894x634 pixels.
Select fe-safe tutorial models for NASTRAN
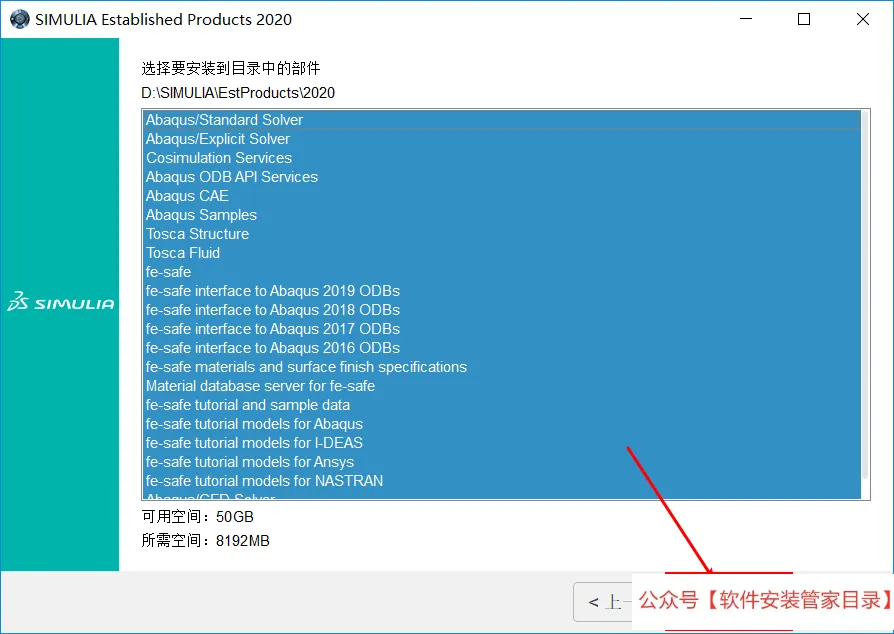(x=502, y=481)
